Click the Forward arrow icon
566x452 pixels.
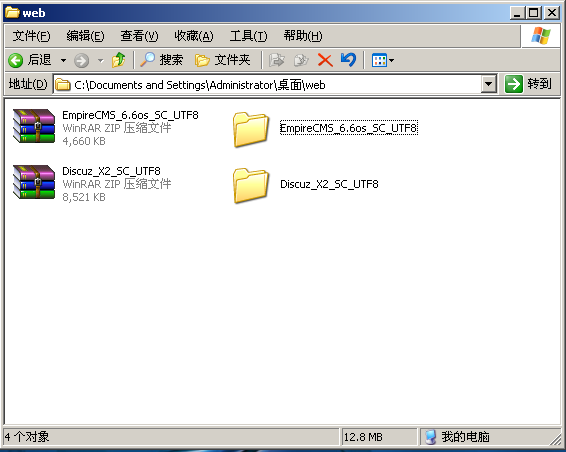coord(81,60)
